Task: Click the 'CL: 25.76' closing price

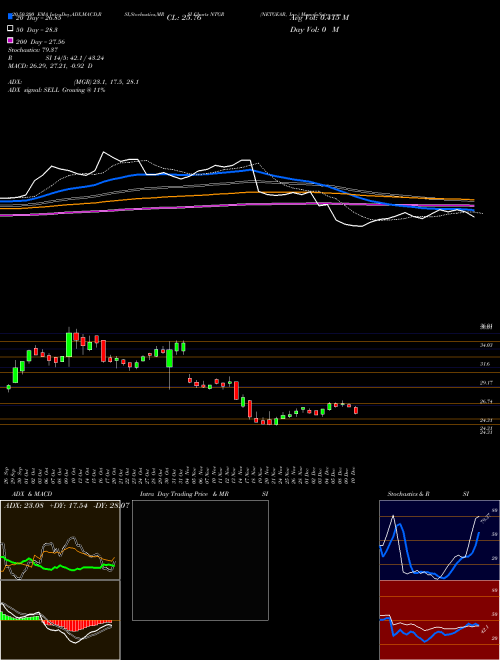Action: point(184,18)
